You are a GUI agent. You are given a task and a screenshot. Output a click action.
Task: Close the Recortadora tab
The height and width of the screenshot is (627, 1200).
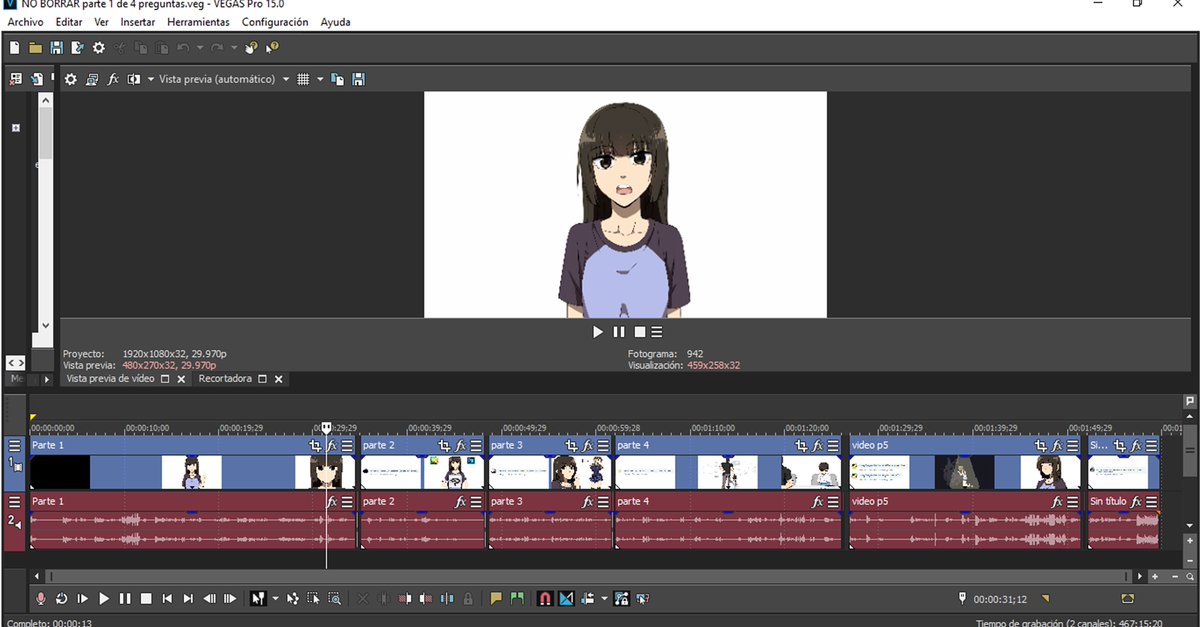(x=279, y=379)
